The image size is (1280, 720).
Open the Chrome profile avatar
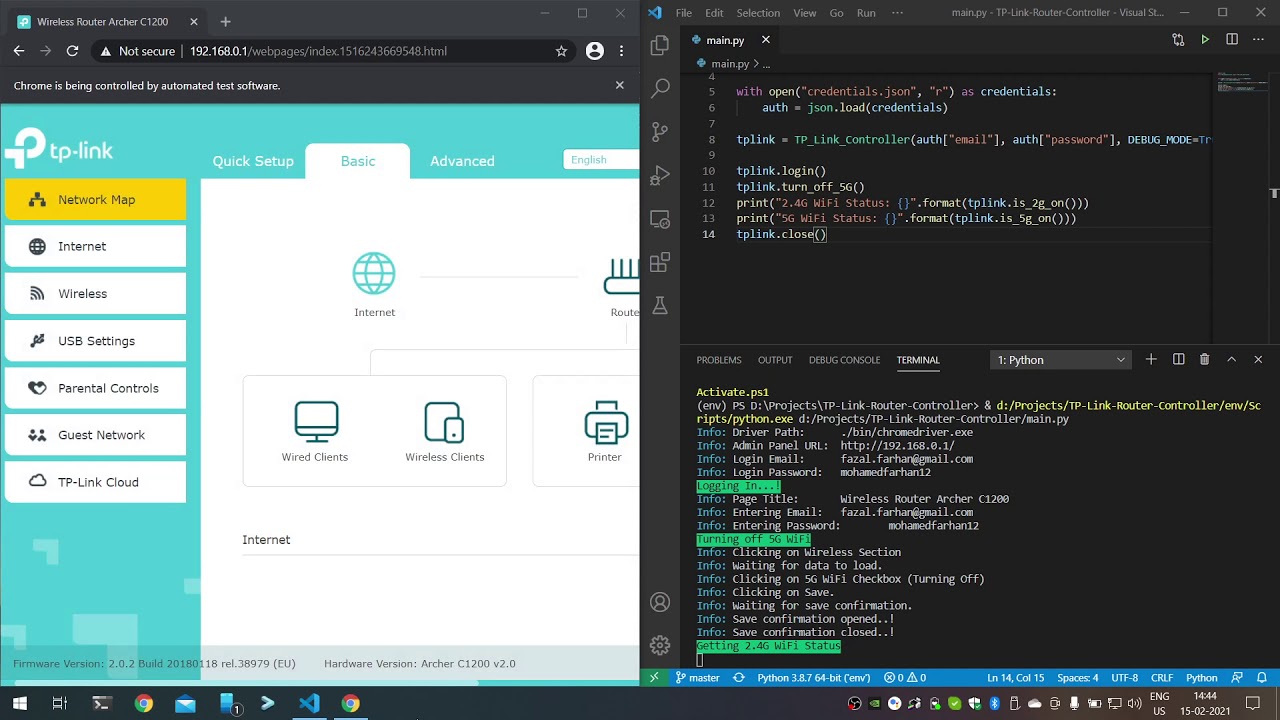click(x=595, y=51)
